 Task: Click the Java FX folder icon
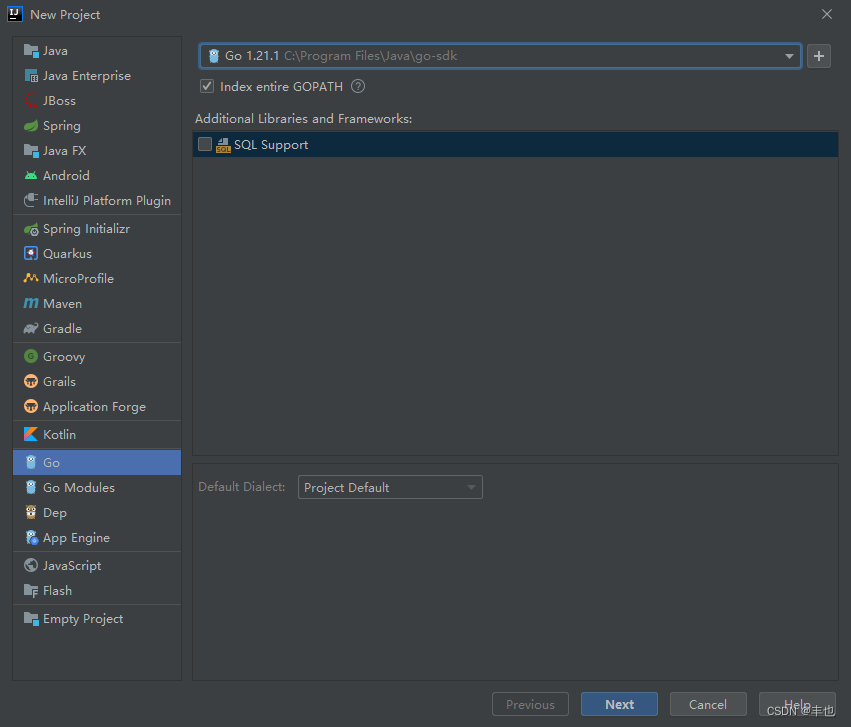coord(31,150)
